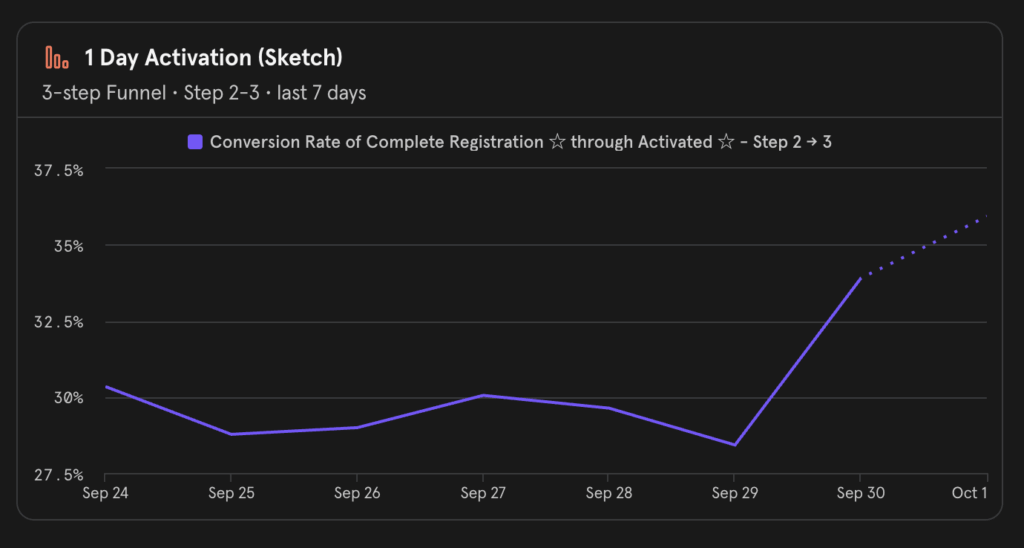
Task: Click the star icon after Activated
Action: pyautogui.click(x=726, y=142)
